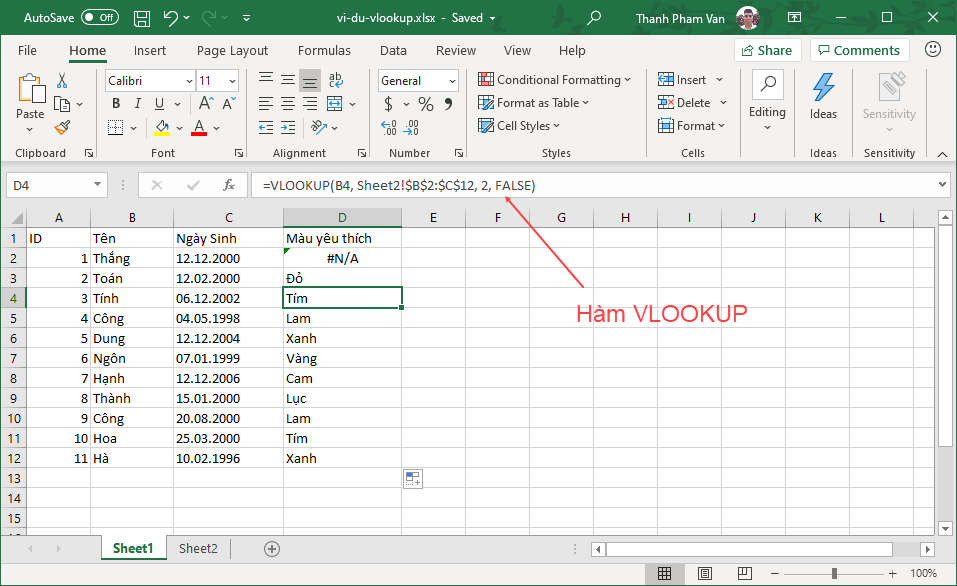
Task: Toggle Bold formatting
Action: [x=116, y=104]
